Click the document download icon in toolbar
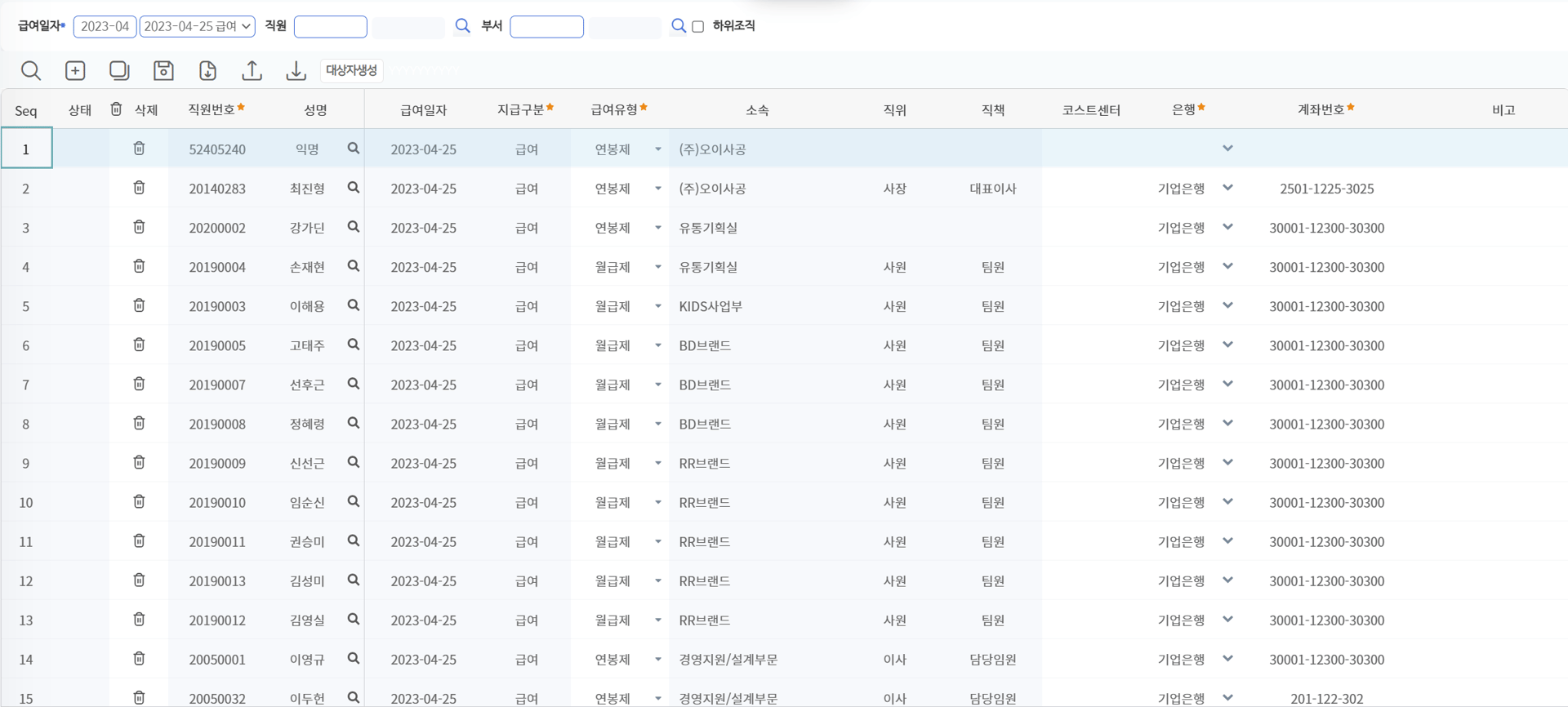This screenshot has height=707, width=1568. pos(207,71)
